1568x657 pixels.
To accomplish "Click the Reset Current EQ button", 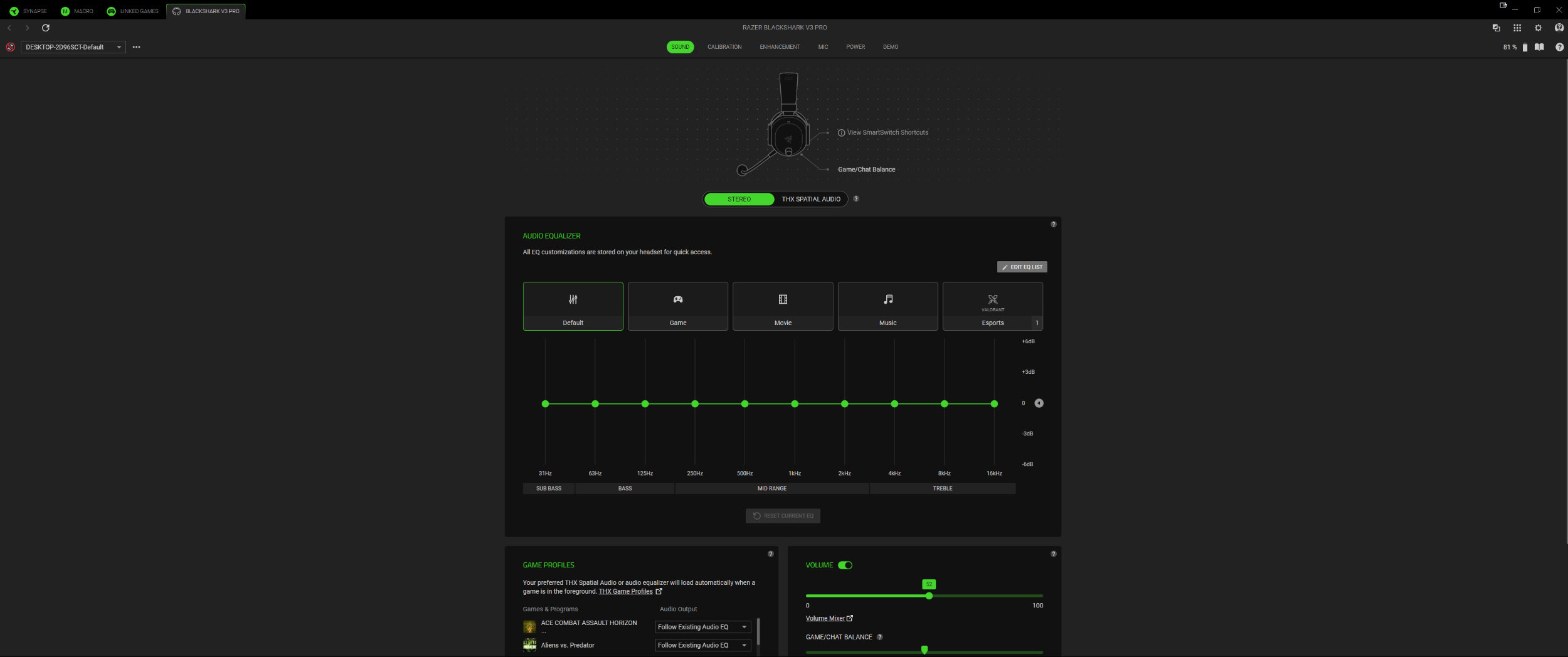I will coord(783,516).
